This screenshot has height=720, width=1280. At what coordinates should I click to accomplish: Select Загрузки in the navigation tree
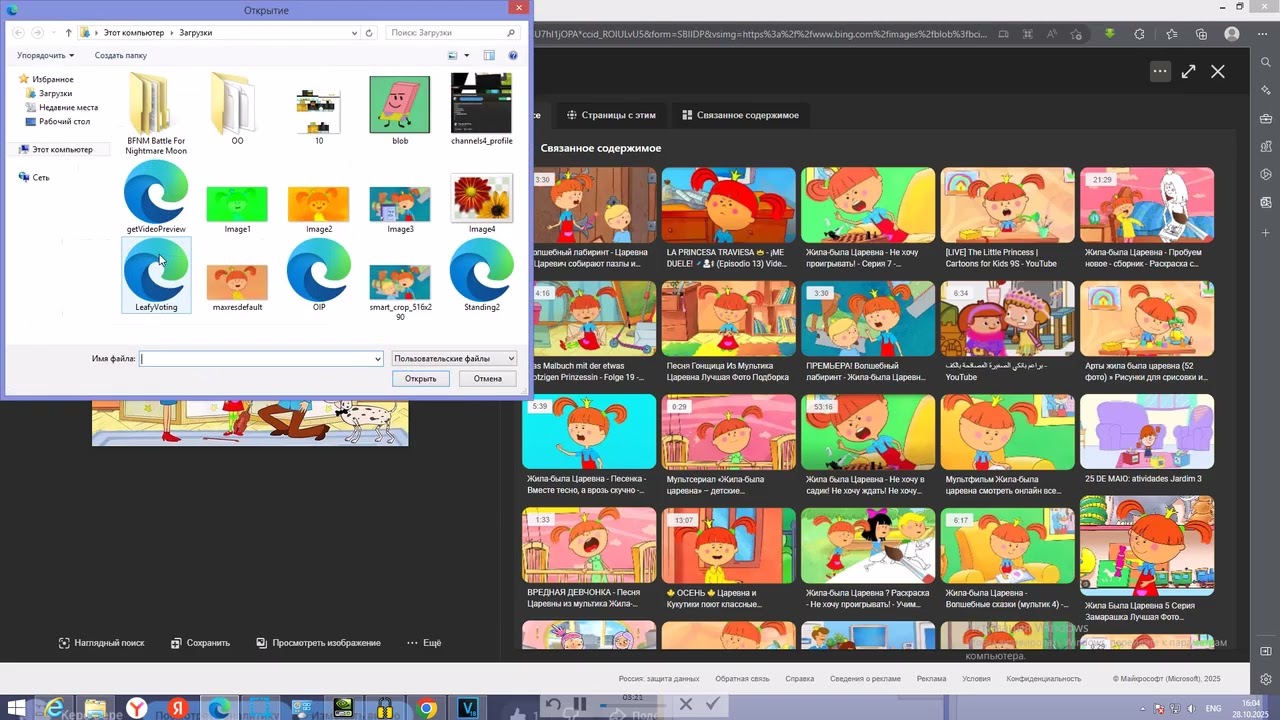[x=55, y=93]
